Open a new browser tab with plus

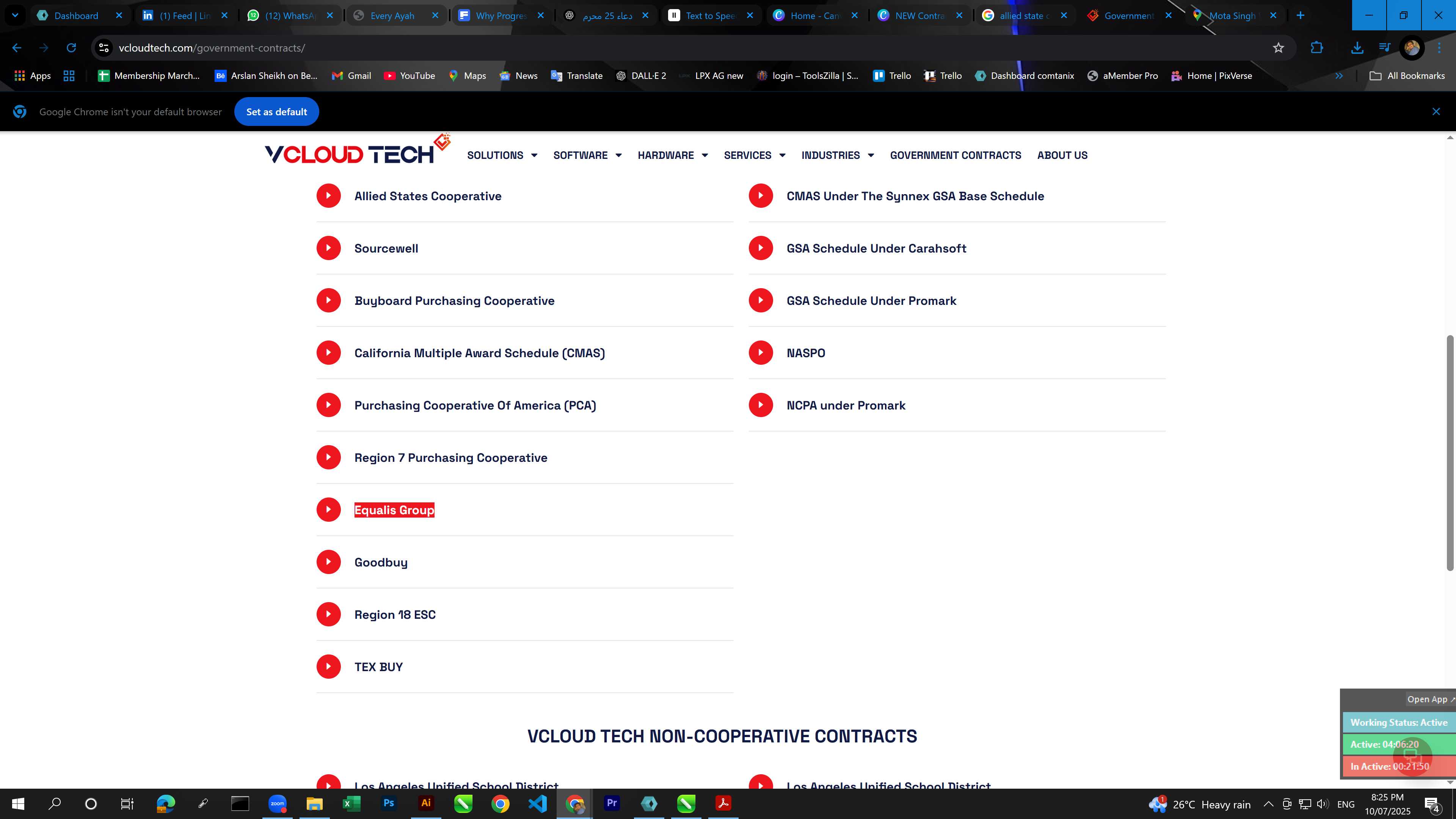click(x=1300, y=15)
